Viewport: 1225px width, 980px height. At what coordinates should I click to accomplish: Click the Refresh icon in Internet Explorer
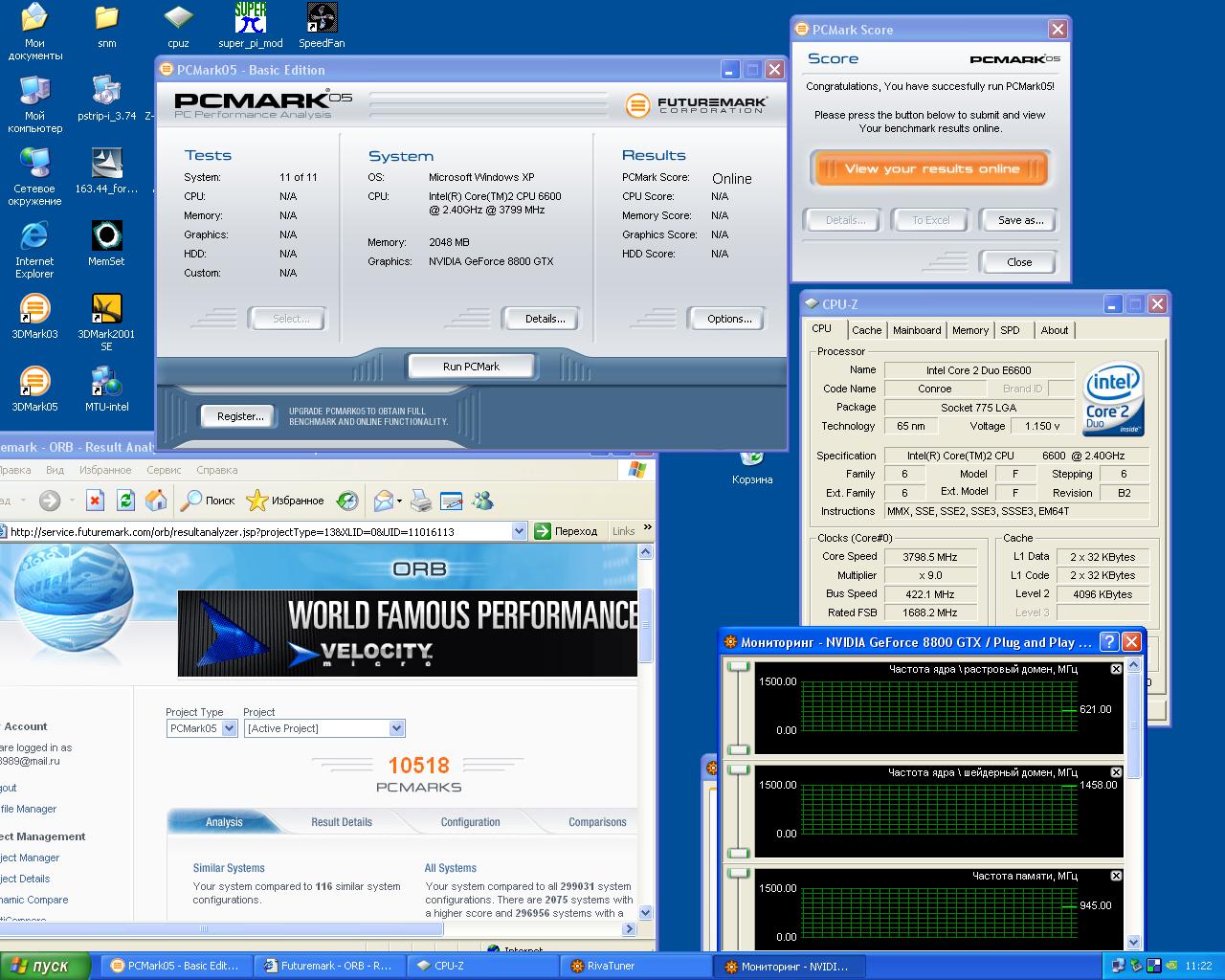pyautogui.click(x=125, y=501)
